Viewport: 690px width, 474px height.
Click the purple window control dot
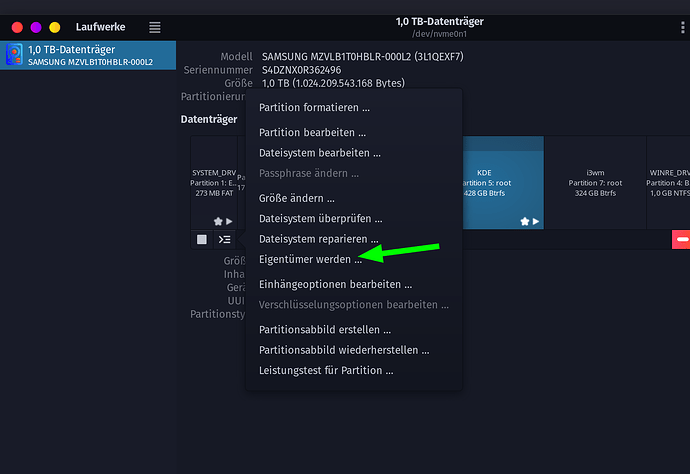35,27
